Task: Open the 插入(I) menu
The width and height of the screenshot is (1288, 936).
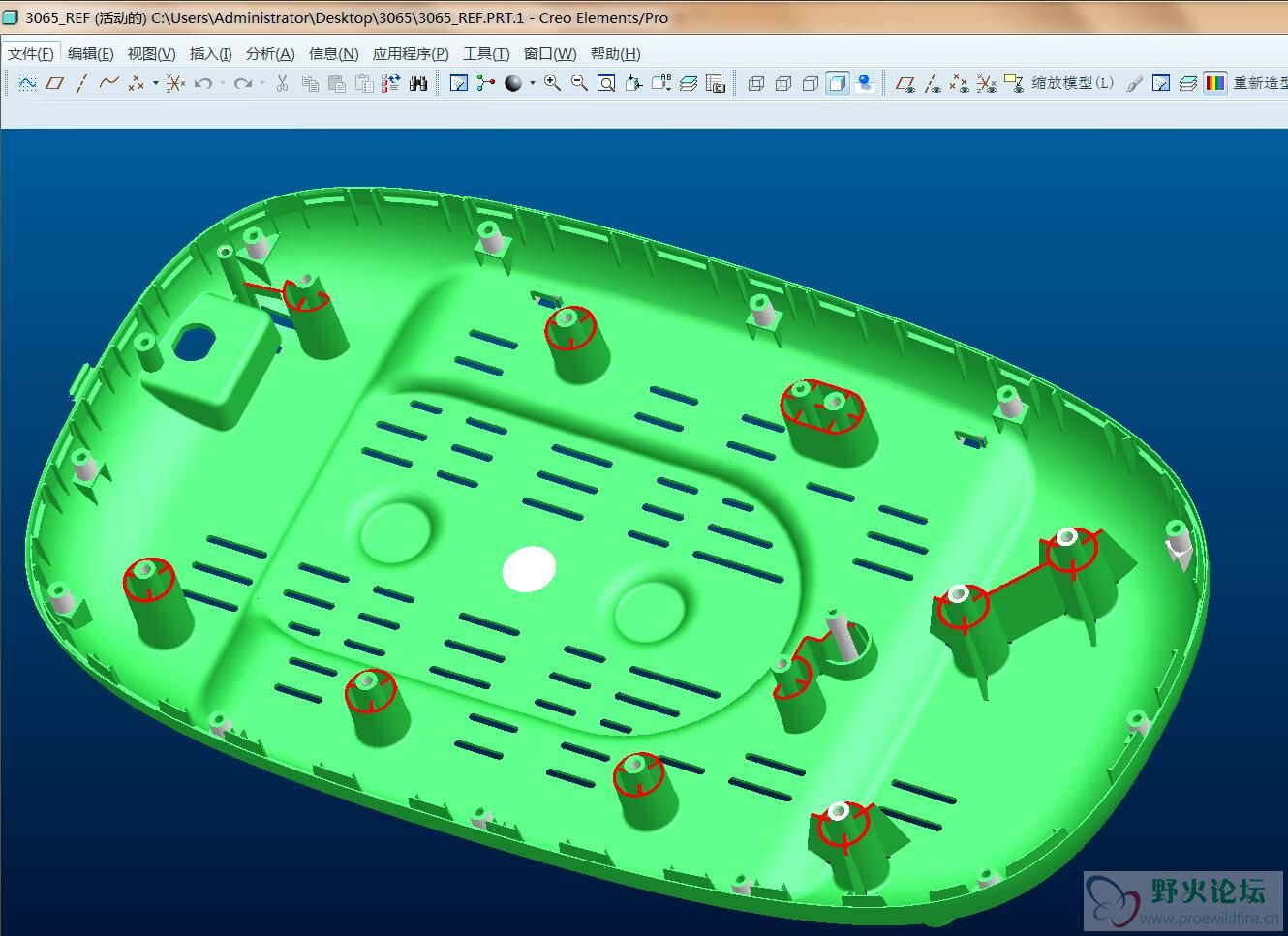Action: [x=210, y=54]
